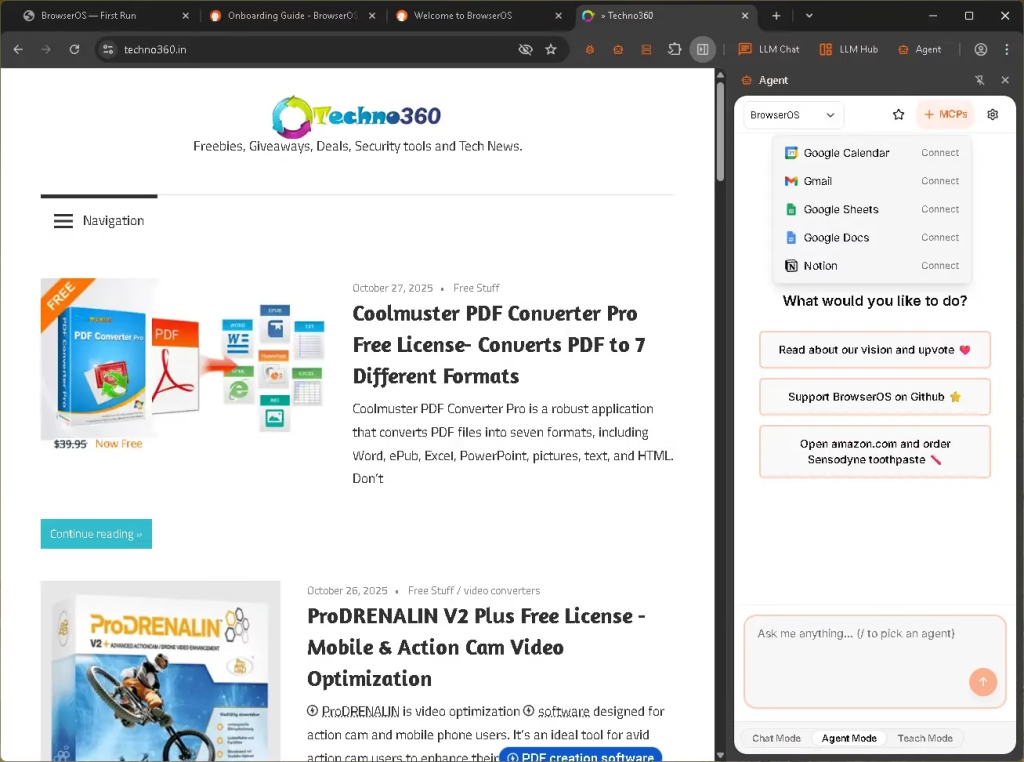Open LLM Chat from the toolbar
This screenshot has width=1024, height=762.
(x=769, y=49)
